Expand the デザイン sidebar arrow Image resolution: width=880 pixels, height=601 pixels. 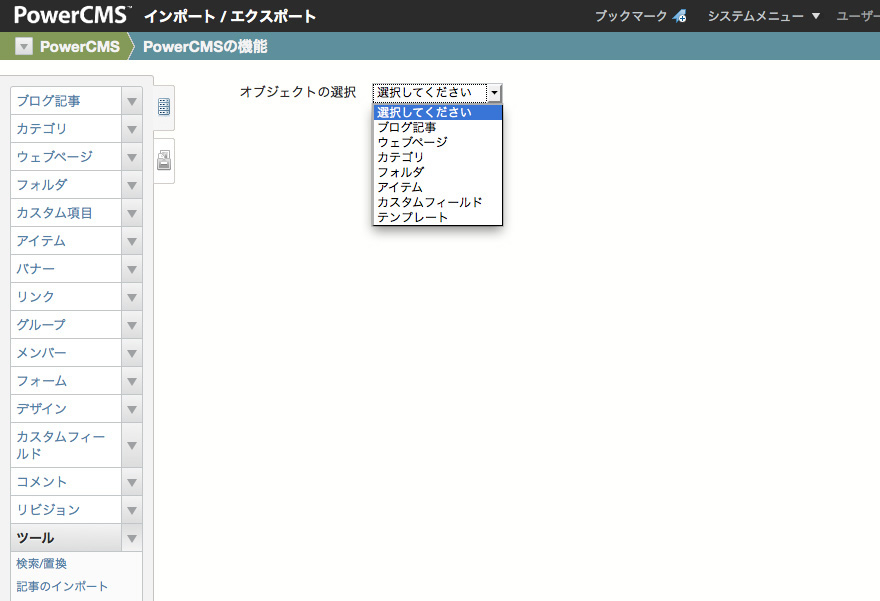(x=131, y=409)
